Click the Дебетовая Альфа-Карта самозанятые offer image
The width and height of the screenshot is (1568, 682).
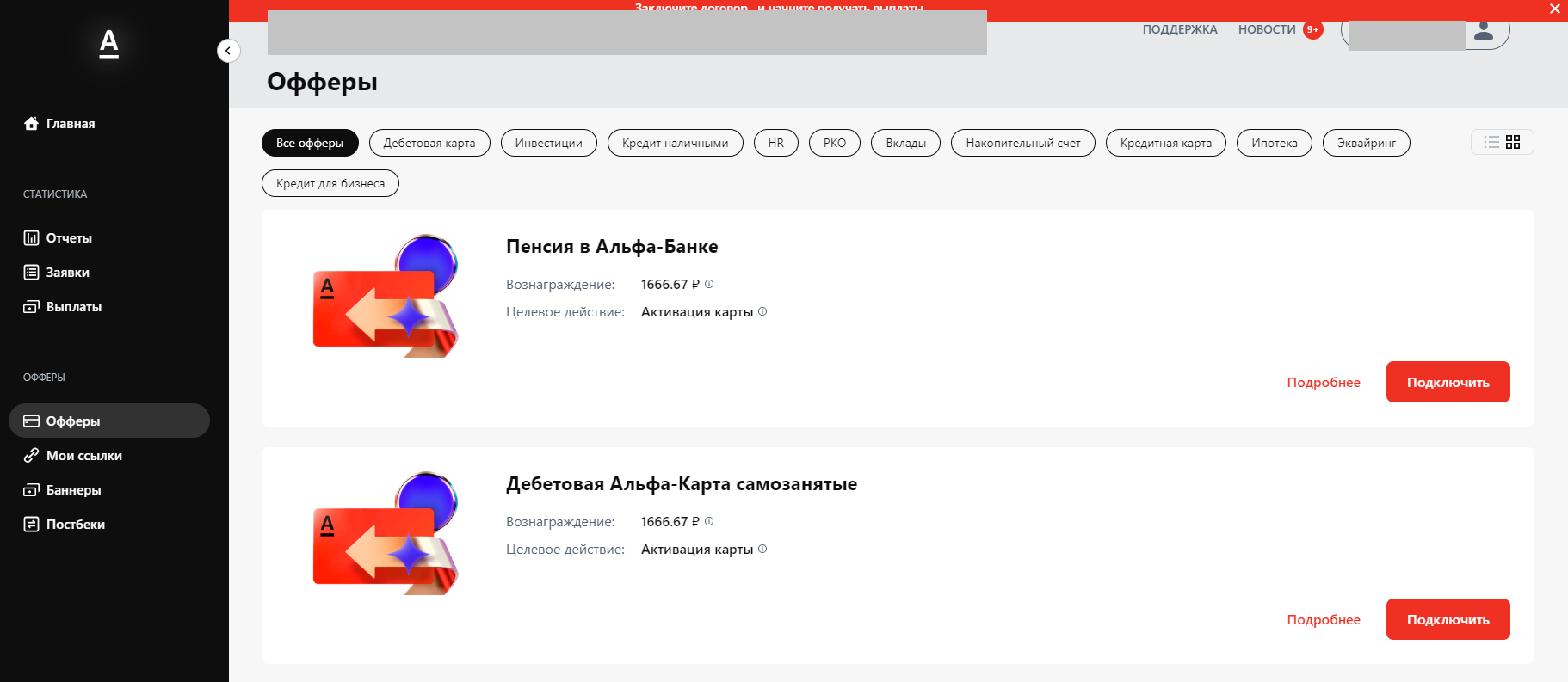(386, 533)
